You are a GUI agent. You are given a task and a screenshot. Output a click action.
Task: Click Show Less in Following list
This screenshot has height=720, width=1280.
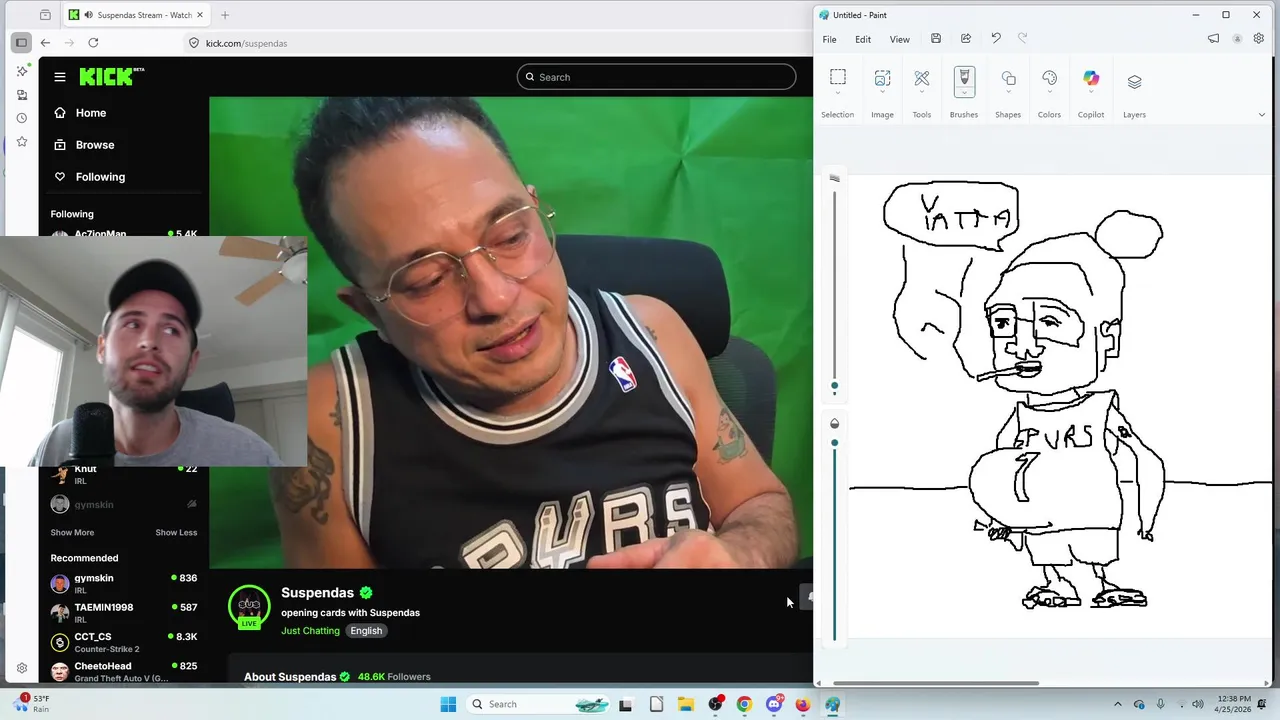(x=176, y=532)
